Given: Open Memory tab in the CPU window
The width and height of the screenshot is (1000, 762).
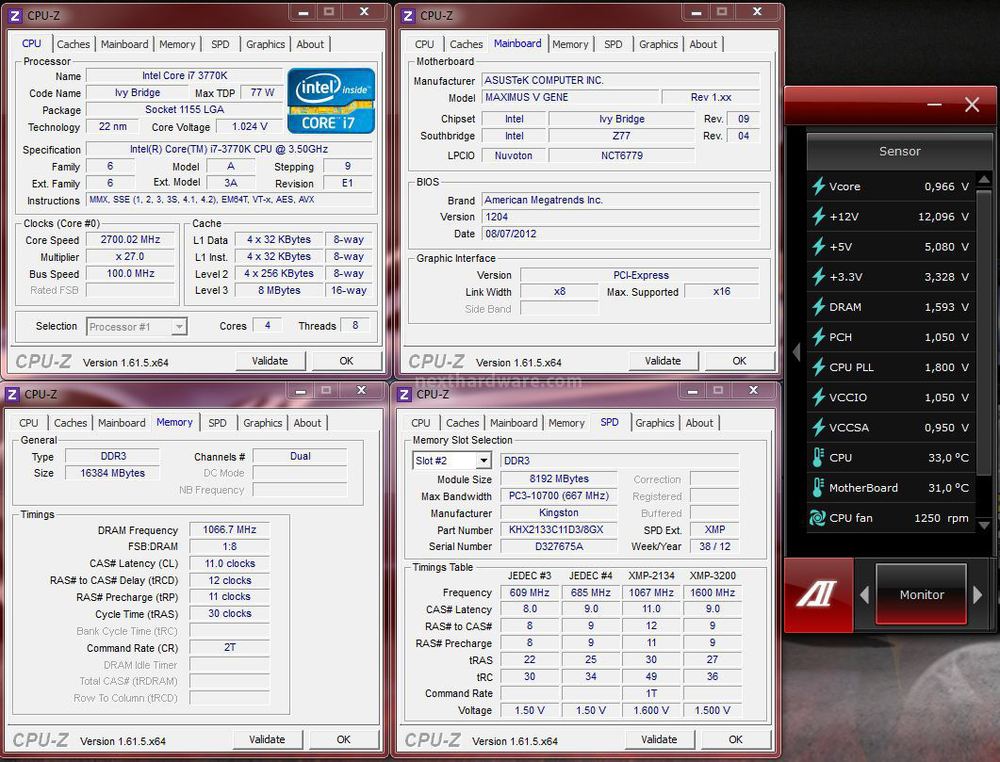Looking at the screenshot, I should pos(177,44).
